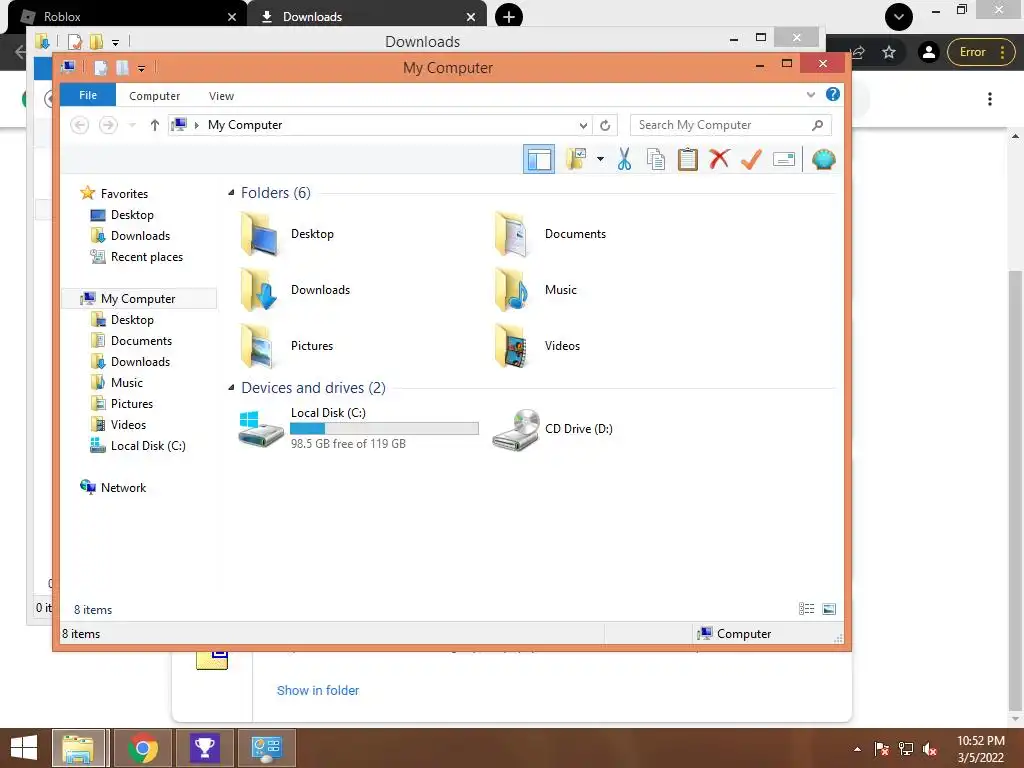This screenshot has height=768, width=1024.
Task: Open the Computer ribbon tab
Action: point(154,96)
